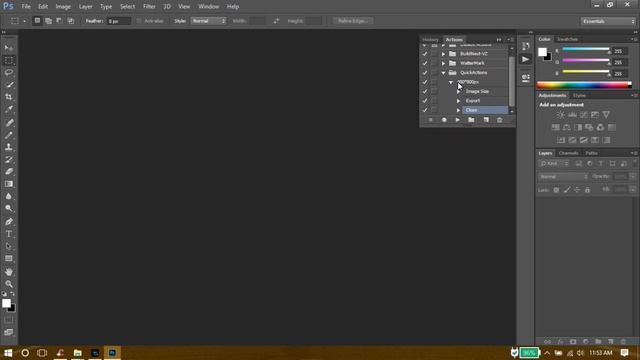The height and width of the screenshot is (360, 640).
Task: Select the Path Selection tool
Action: [x=9, y=246]
